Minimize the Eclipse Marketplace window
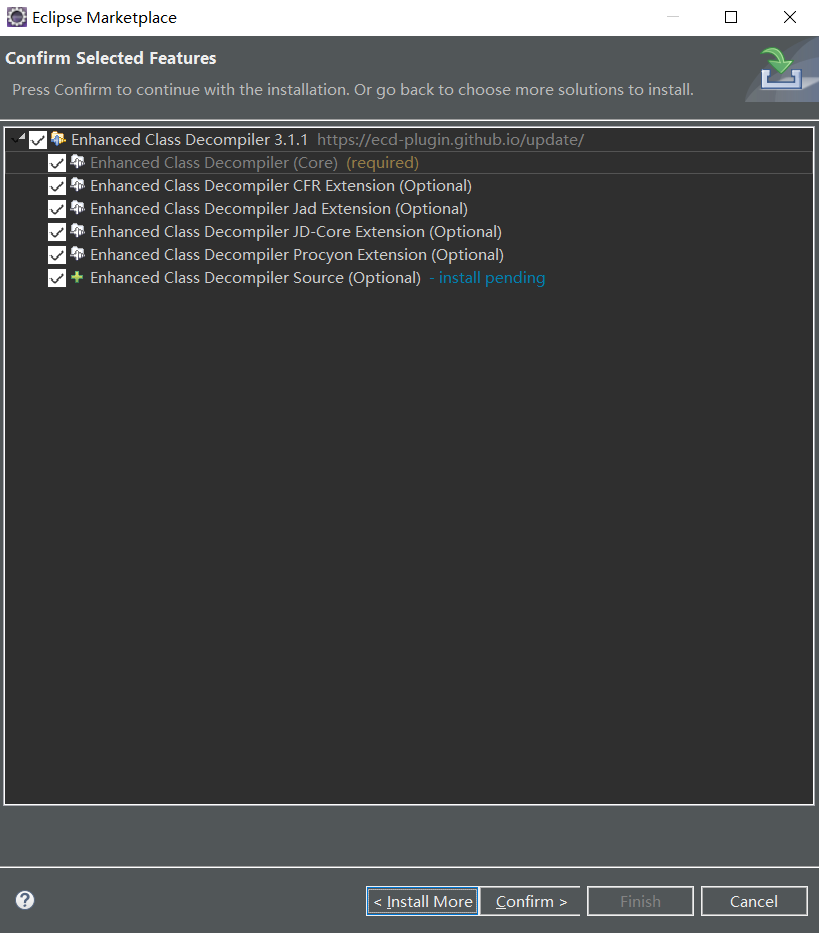The image size is (819, 933). [x=673, y=17]
